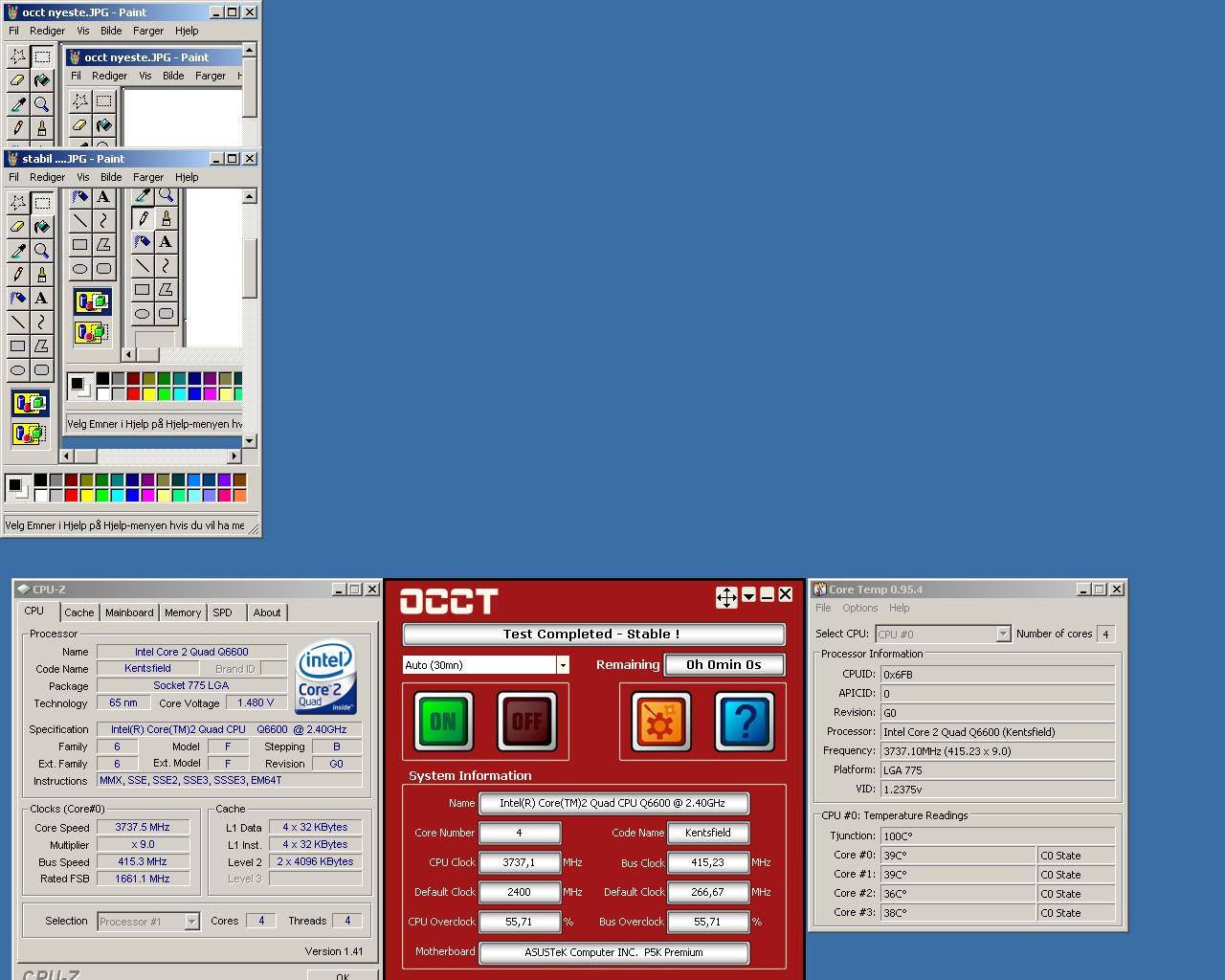Go to the Memory tab in CPU-Z

pyautogui.click(x=183, y=612)
